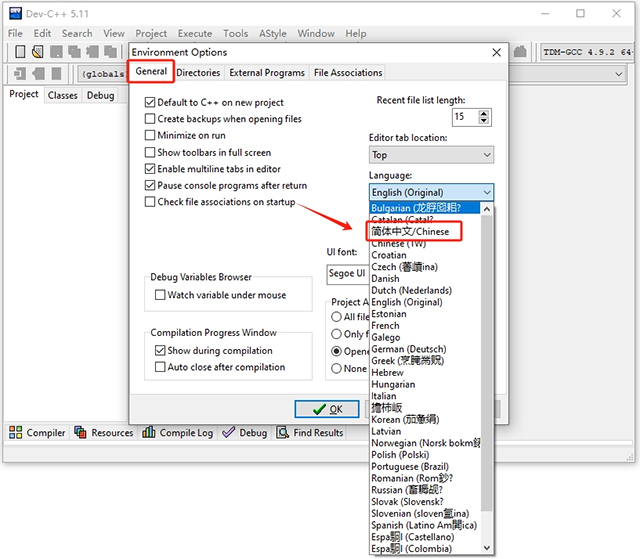Click the Dev-C++ title bar app icon

coord(15,13)
